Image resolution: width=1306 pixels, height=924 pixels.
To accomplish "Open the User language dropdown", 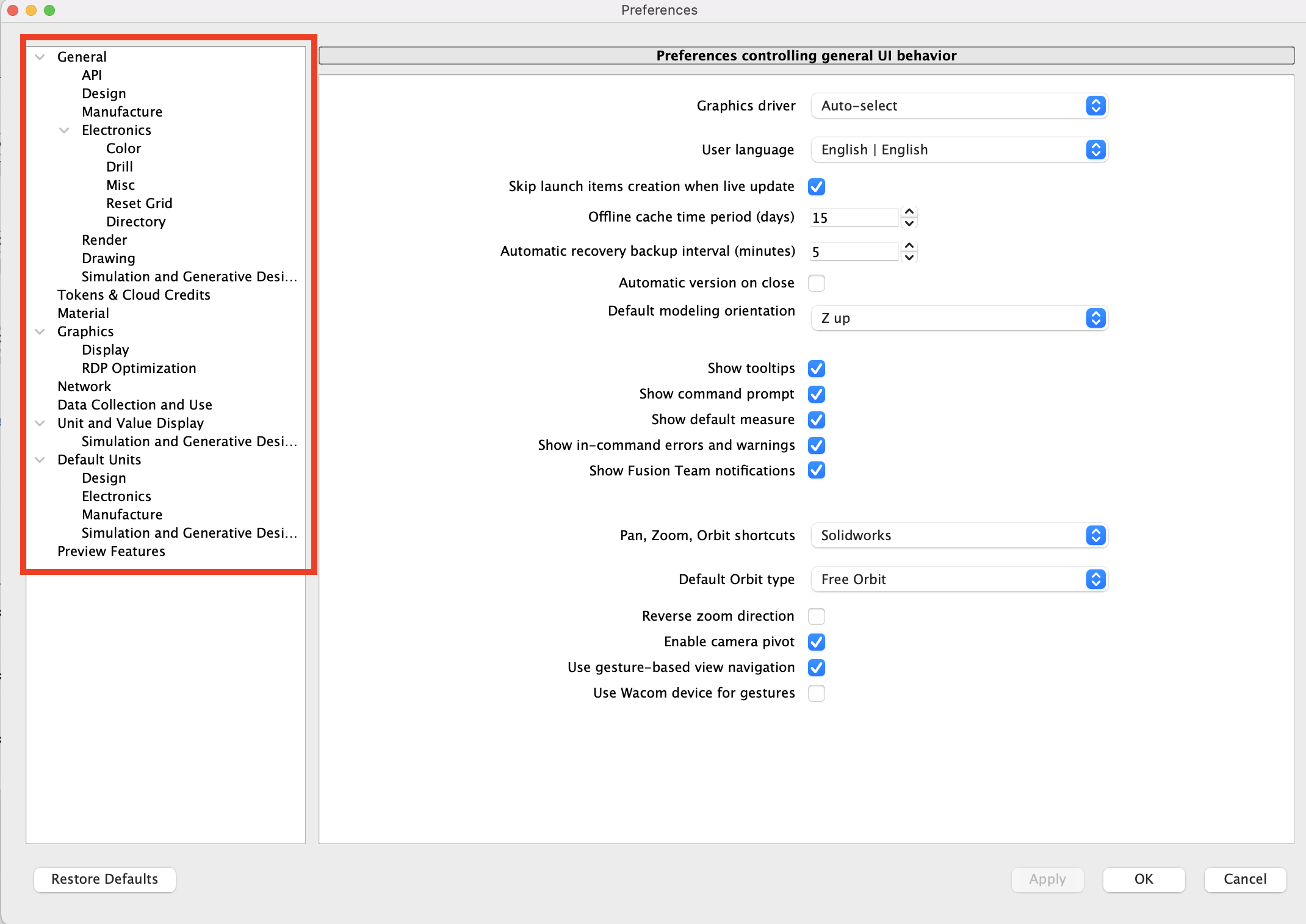I will click(959, 150).
